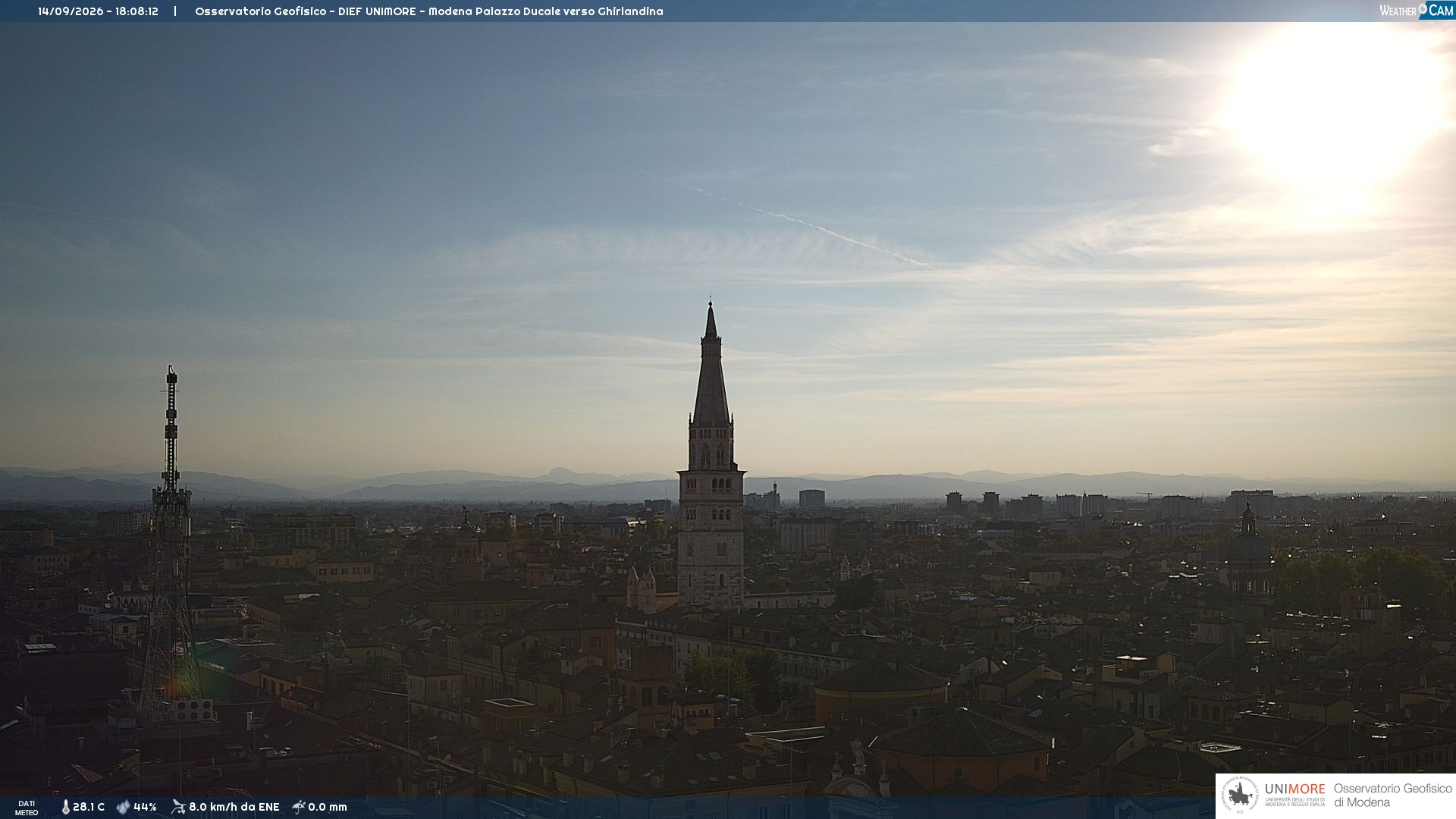Click the UNIMORE horseman seal emblem
Image resolution: width=1456 pixels, height=819 pixels.
[1240, 795]
